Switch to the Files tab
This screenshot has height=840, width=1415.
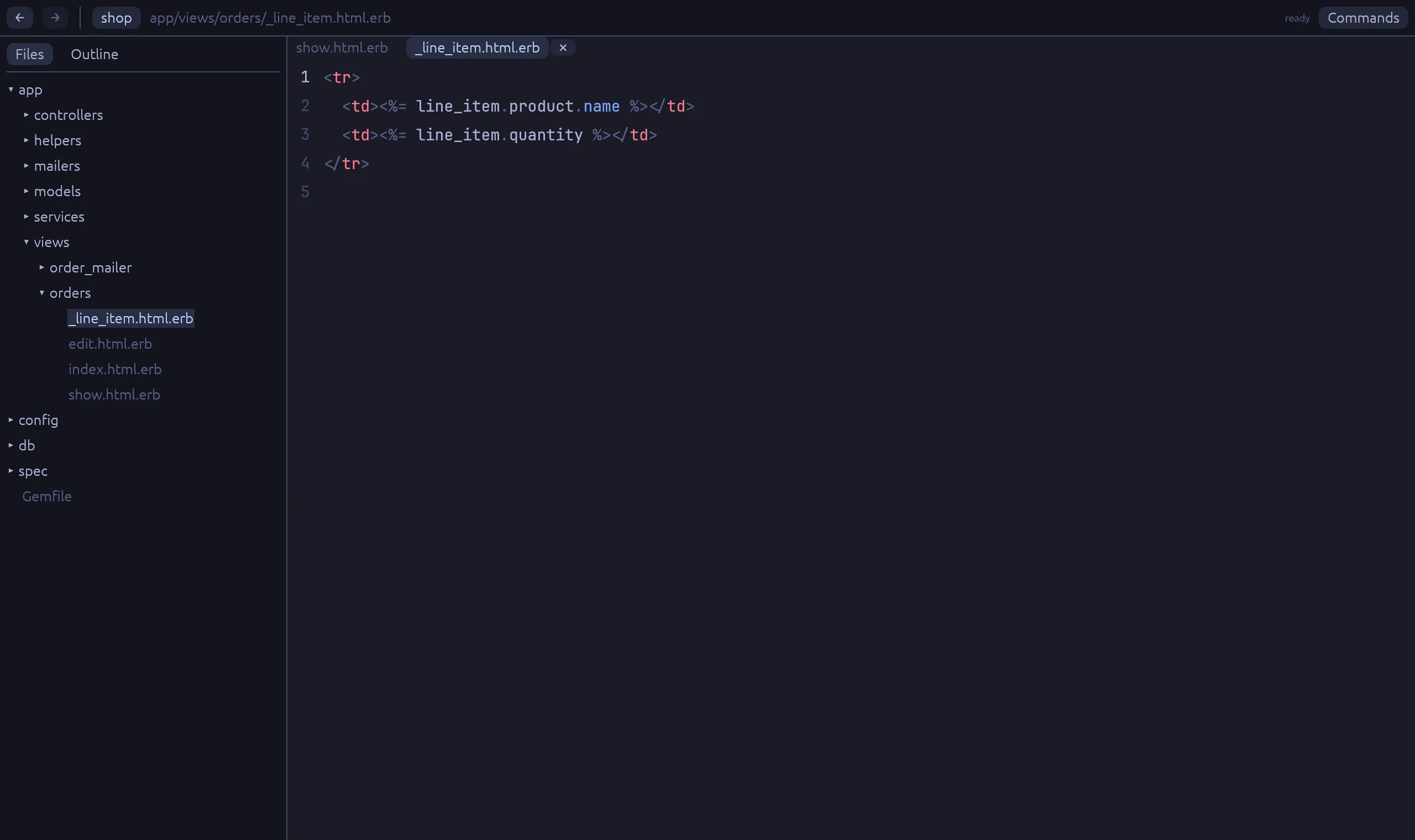pos(29,54)
